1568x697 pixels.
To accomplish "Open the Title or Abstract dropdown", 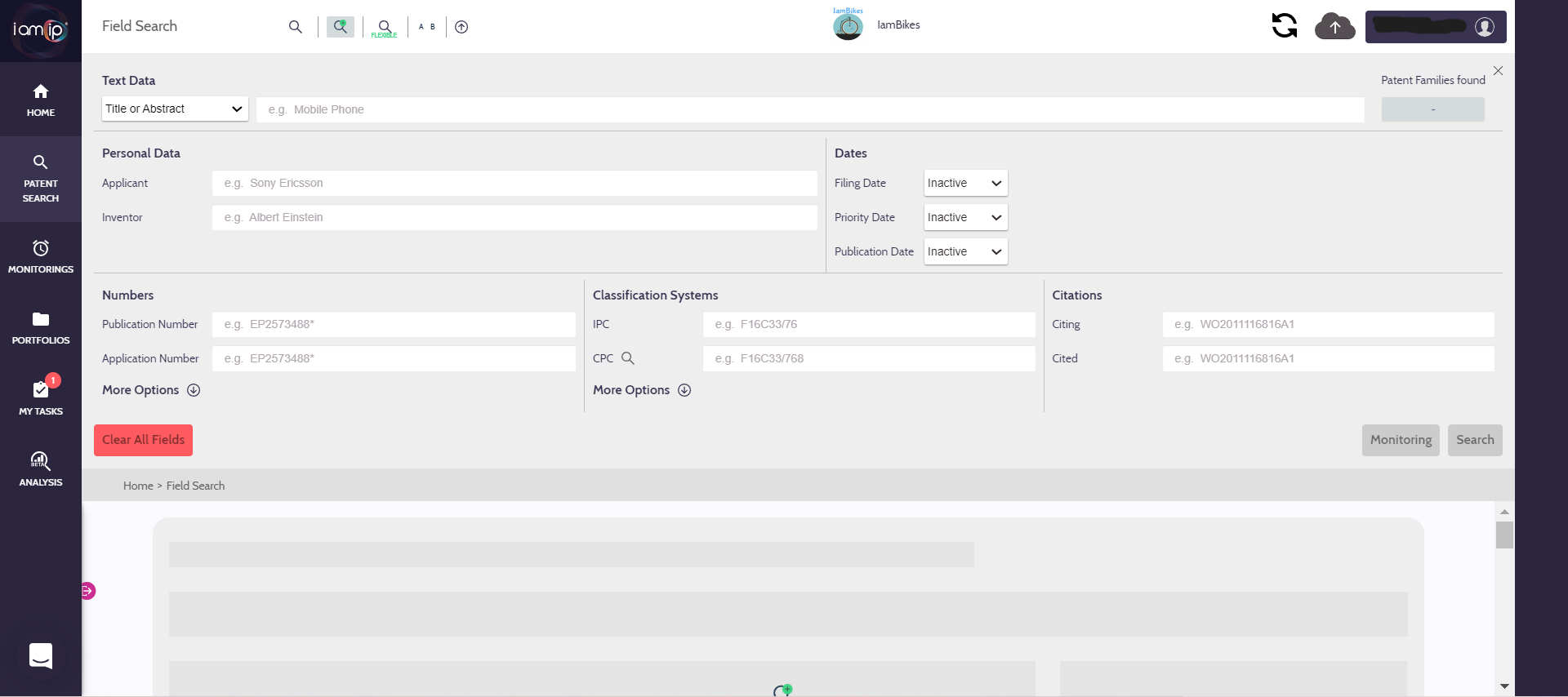I will 175,109.
